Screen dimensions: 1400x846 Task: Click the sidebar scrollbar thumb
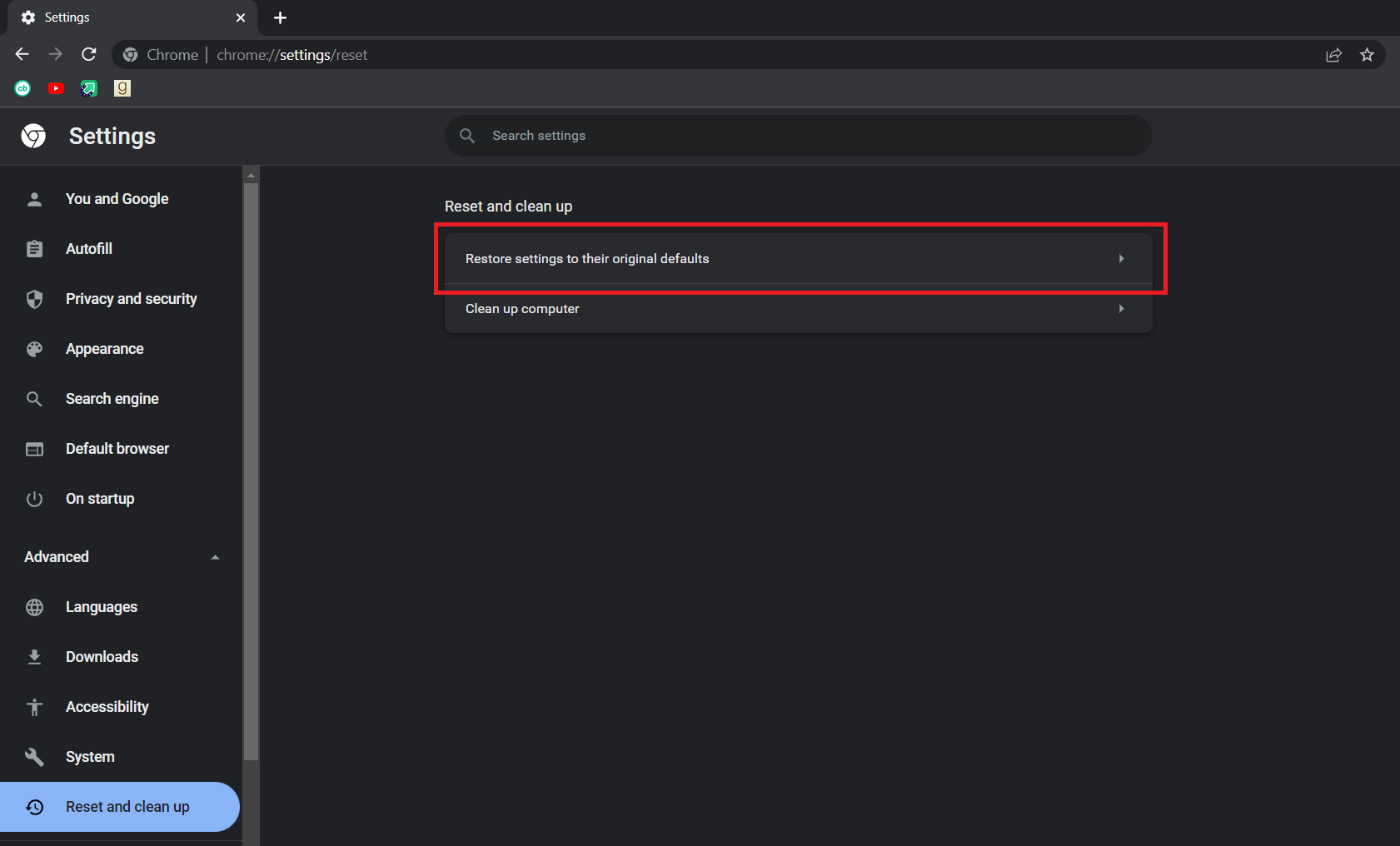[x=251, y=471]
